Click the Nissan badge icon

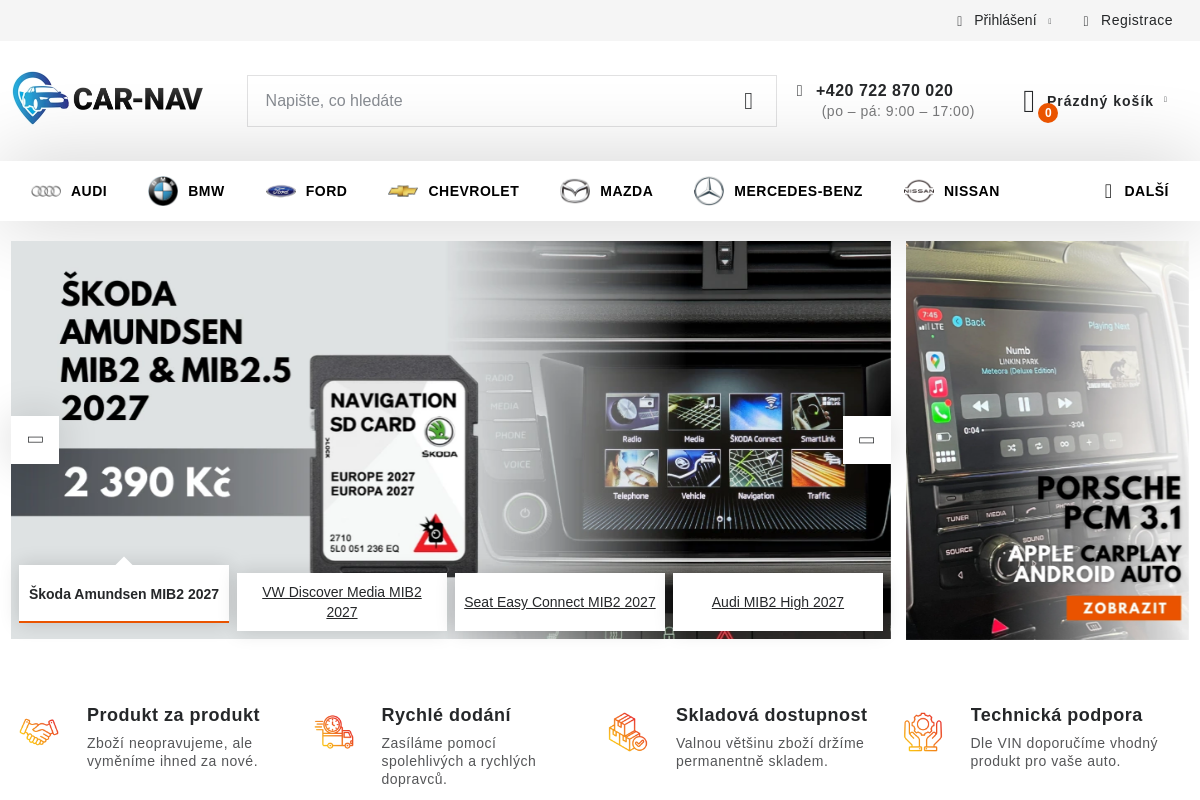919,191
